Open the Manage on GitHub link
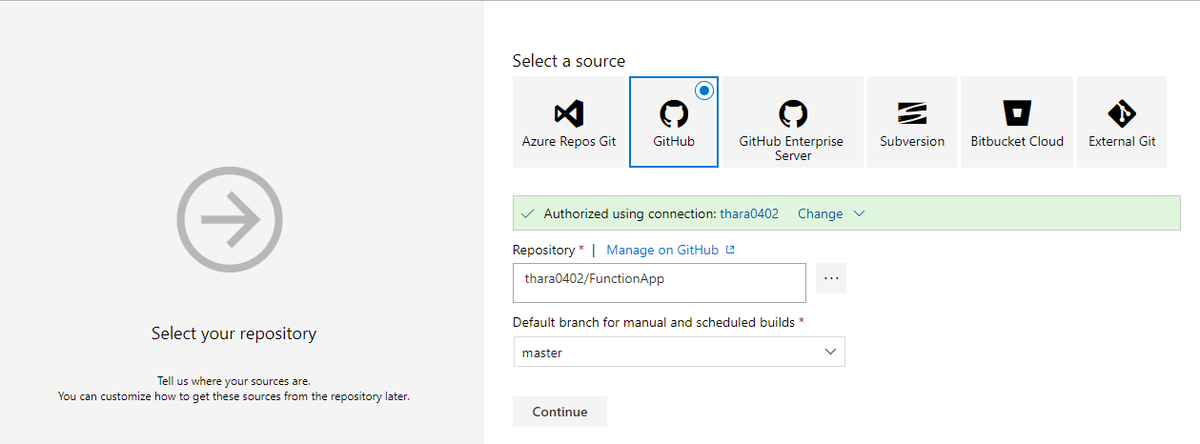This screenshot has width=1200, height=444. pos(662,250)
